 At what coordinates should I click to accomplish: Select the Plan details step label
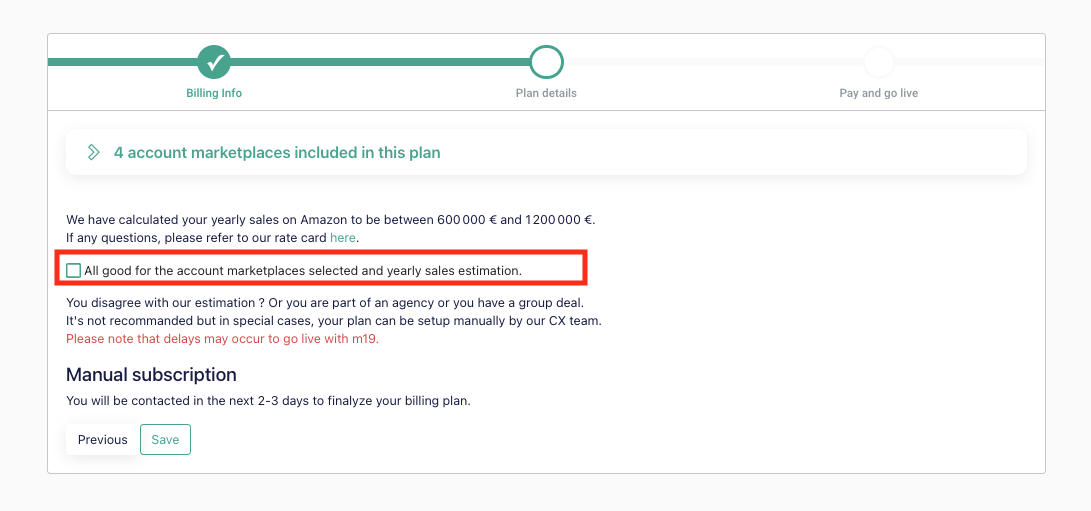[x=546, y=93]
